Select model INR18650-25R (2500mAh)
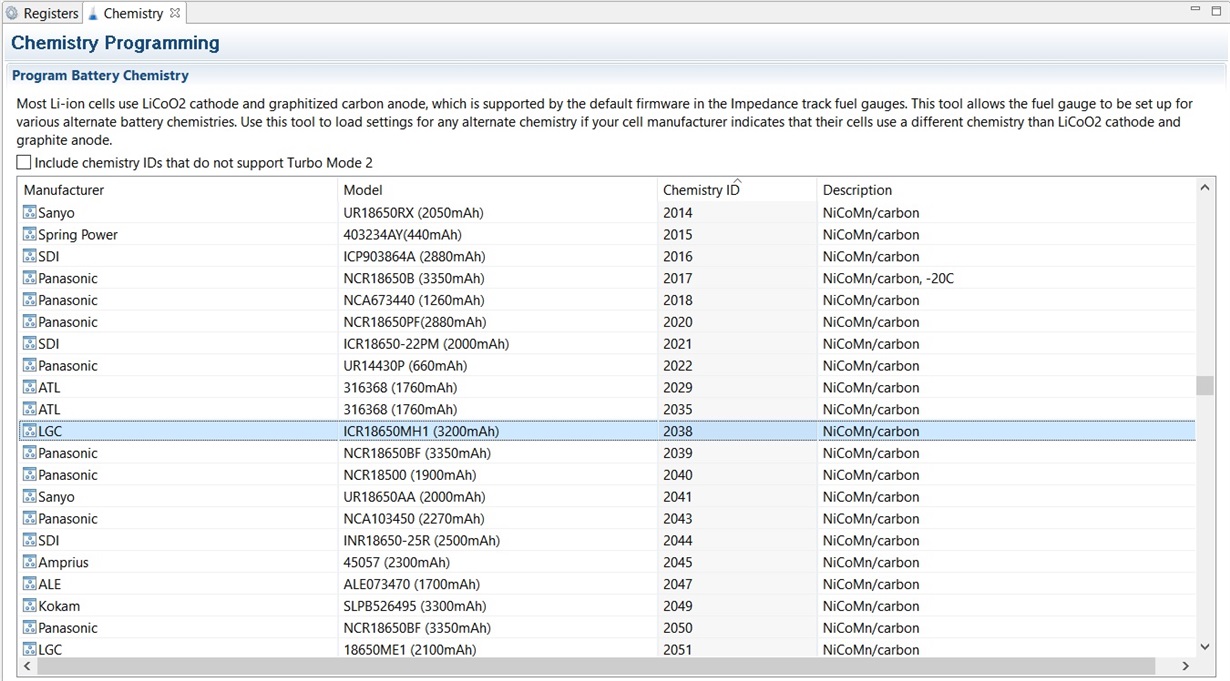This screenshot has width=1230, height=681. 422,541
